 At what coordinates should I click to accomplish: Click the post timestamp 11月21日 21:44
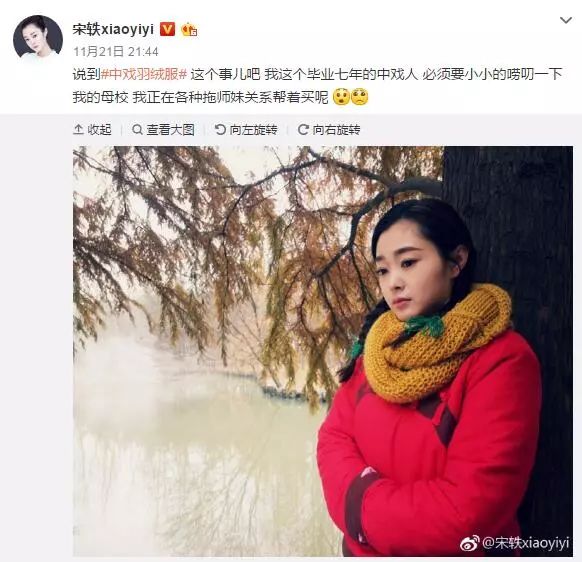(x=116, y=52)
